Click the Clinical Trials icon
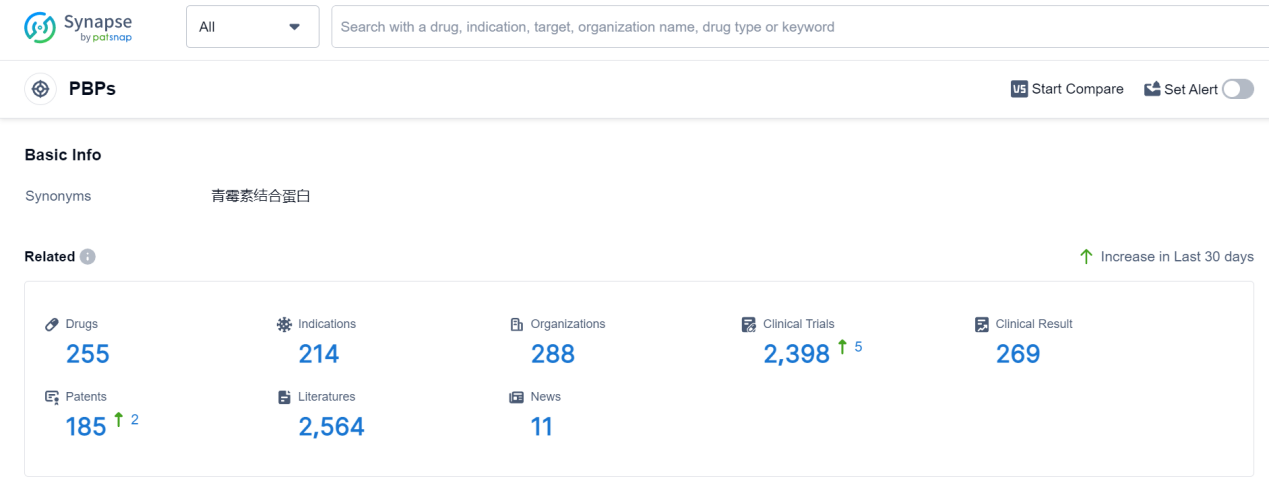Viewport: 1269px width, 491px height. coord(749,325)
